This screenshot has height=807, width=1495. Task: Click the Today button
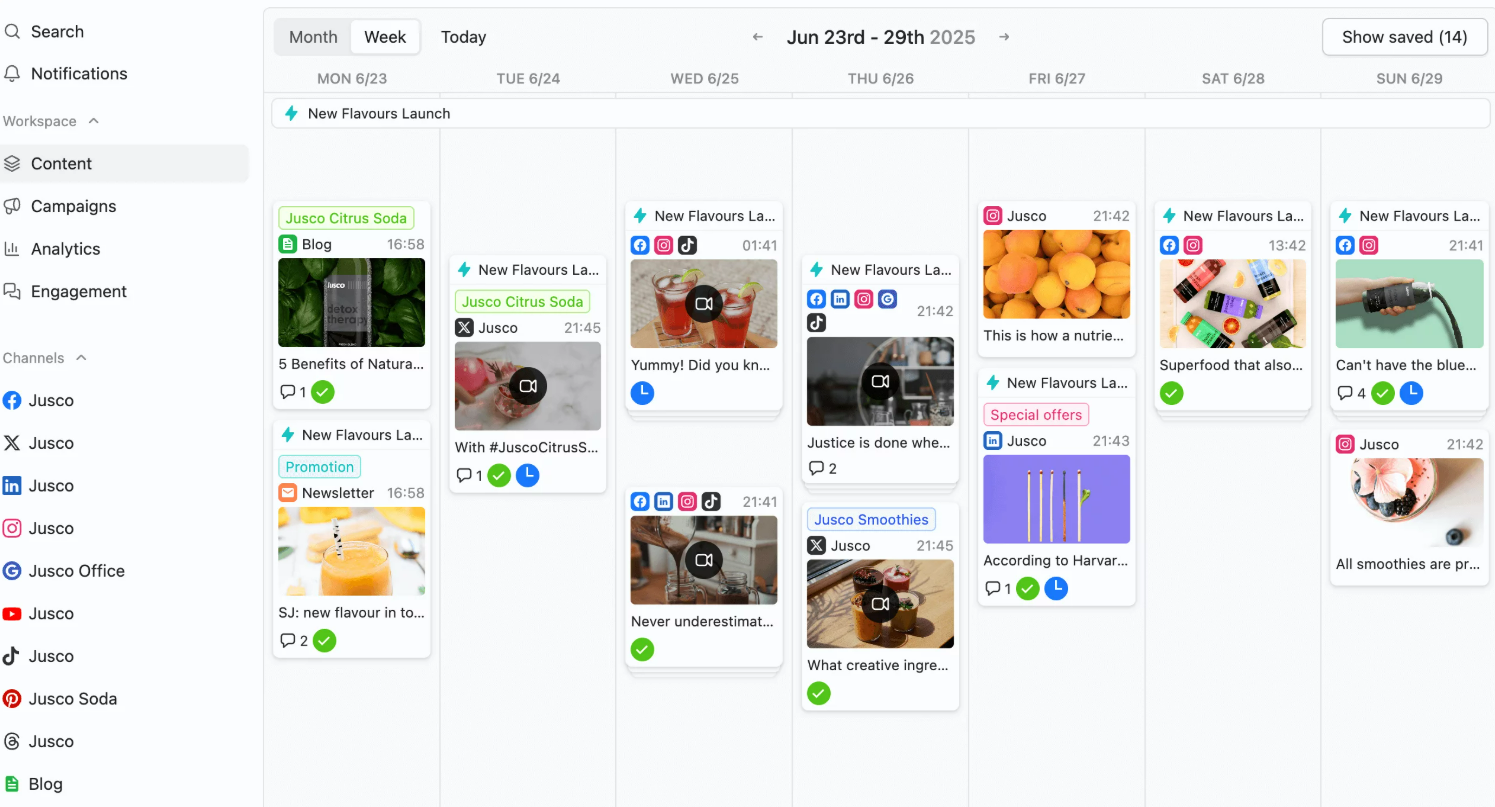click(x=463, y=37)
